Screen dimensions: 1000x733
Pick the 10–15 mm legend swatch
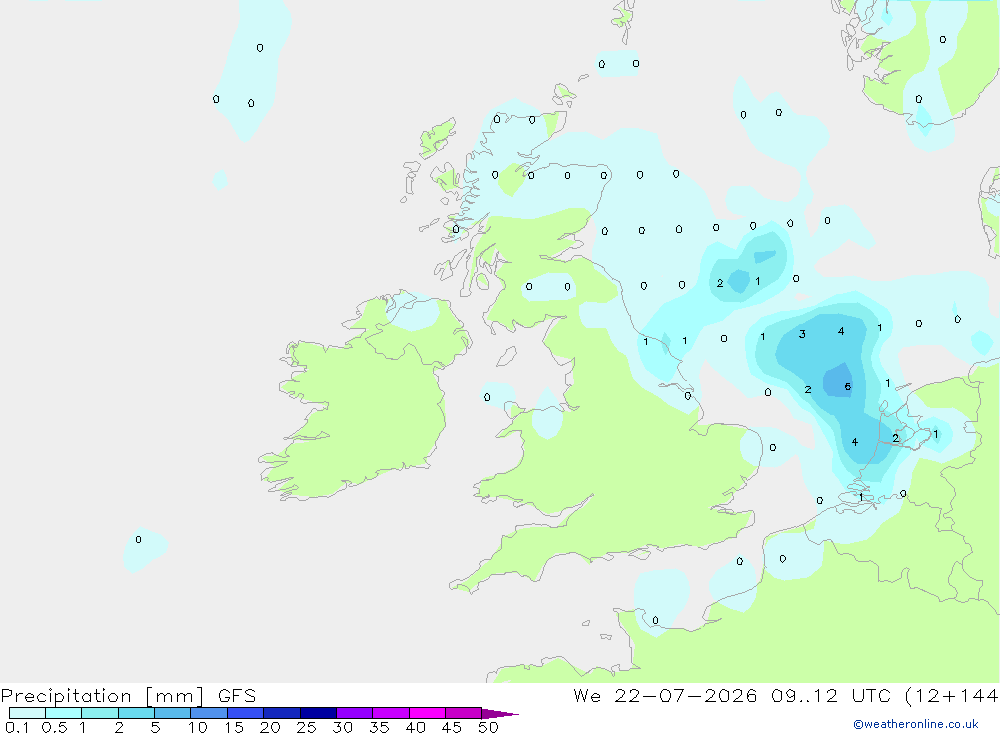209,713
